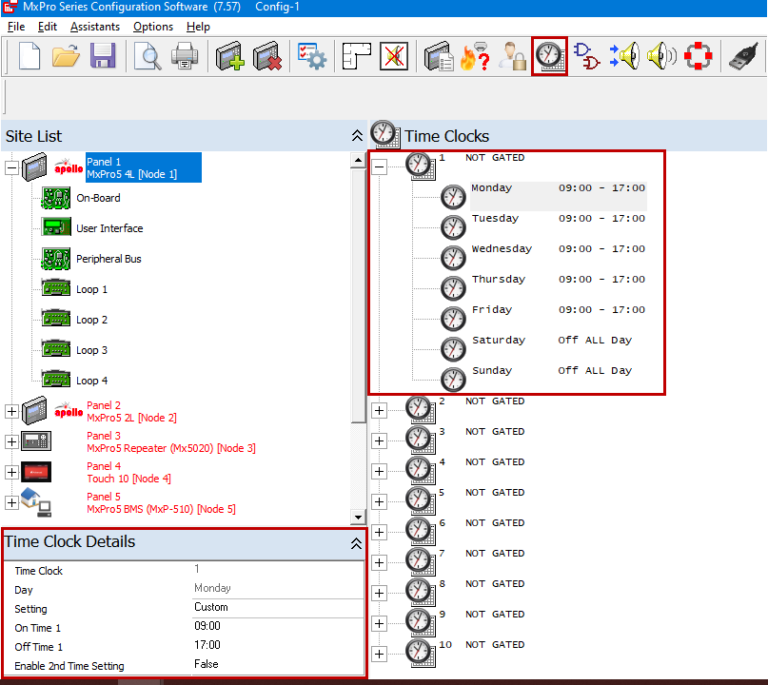Collapse the Time Clock Details panel chevron
Viewport: 768px width, 685px height.
356,544
